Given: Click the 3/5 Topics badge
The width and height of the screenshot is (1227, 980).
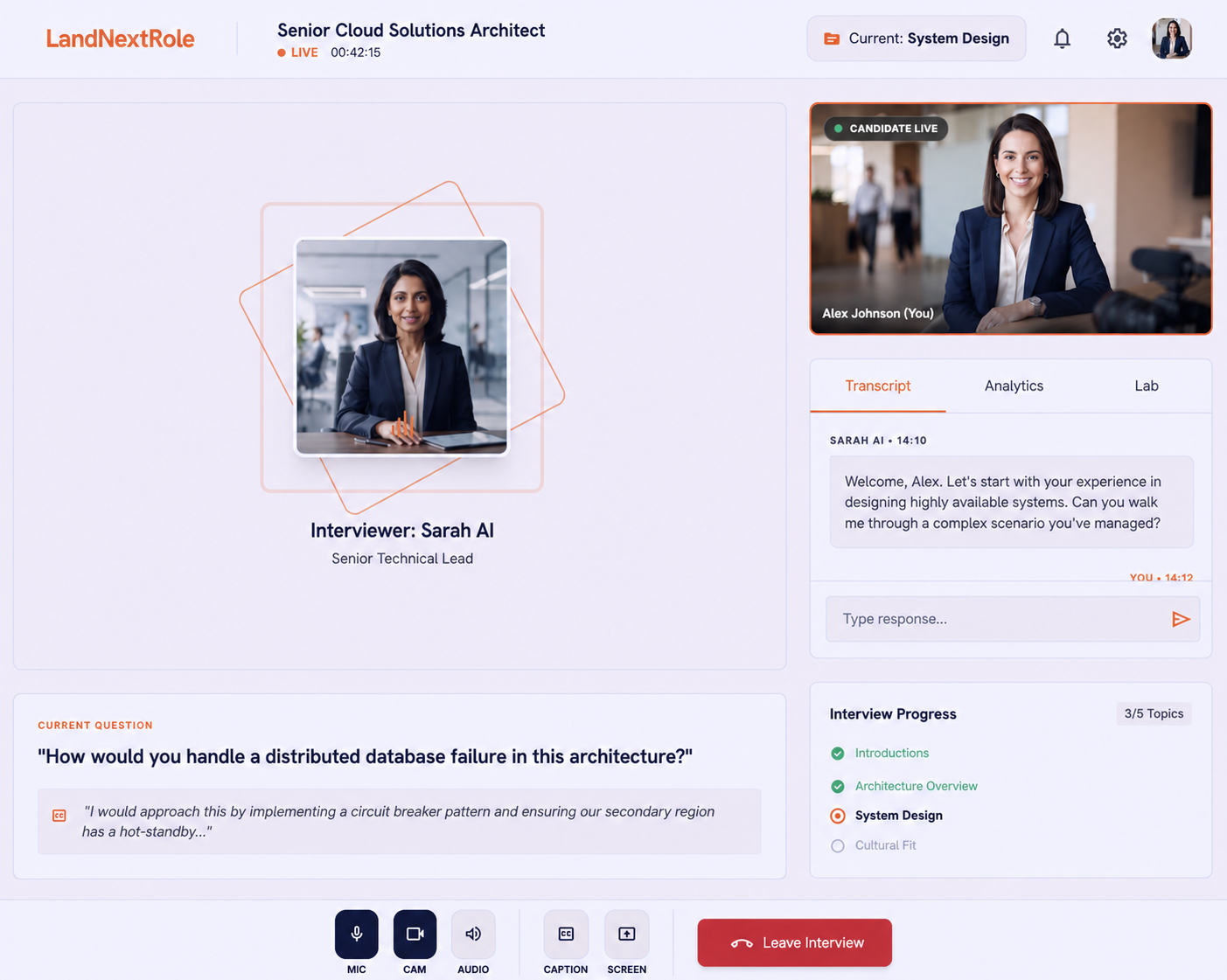Looking at the screenshot, I should click(1154, 713).
